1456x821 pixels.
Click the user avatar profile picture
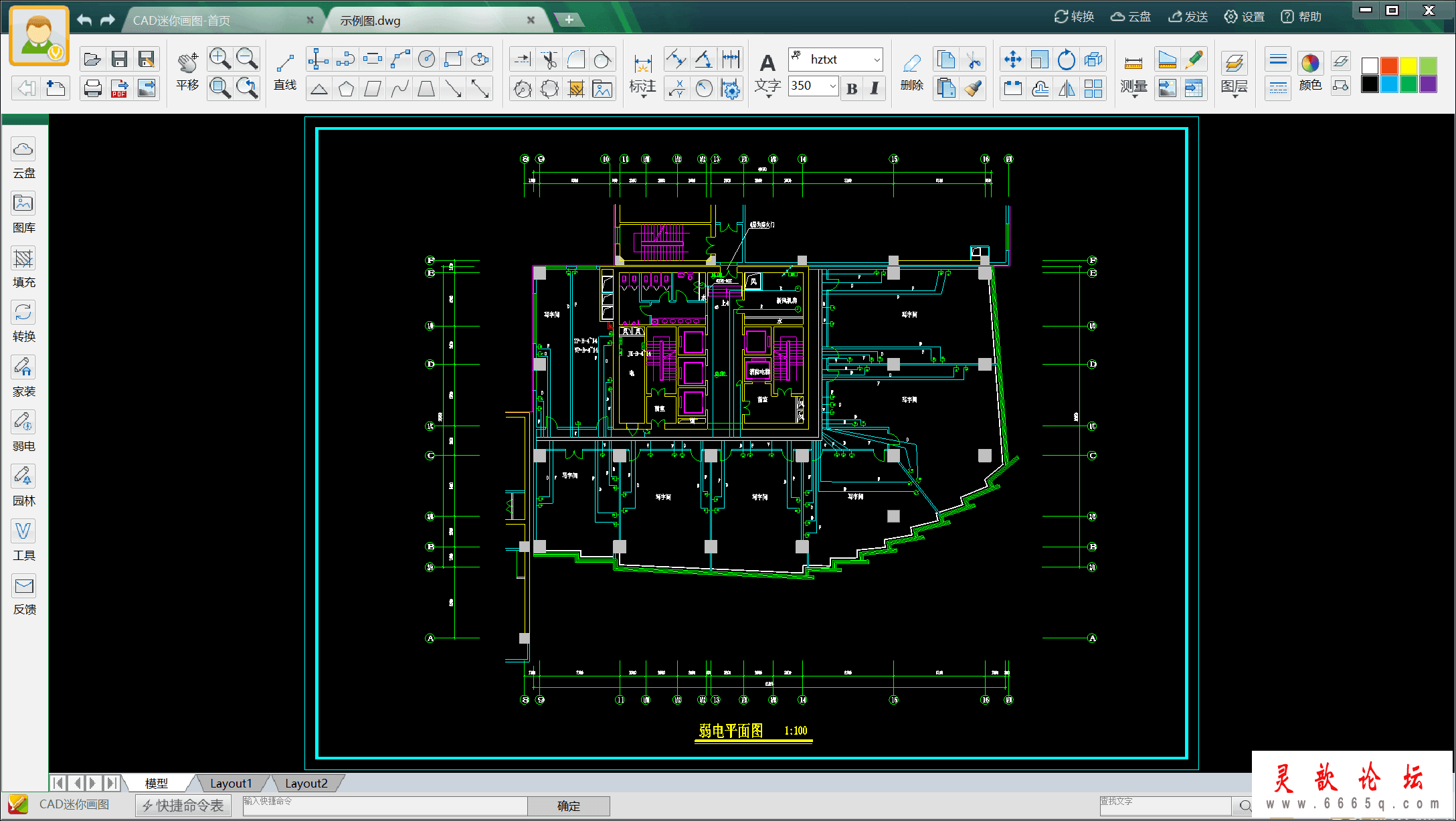pos(39,36)
